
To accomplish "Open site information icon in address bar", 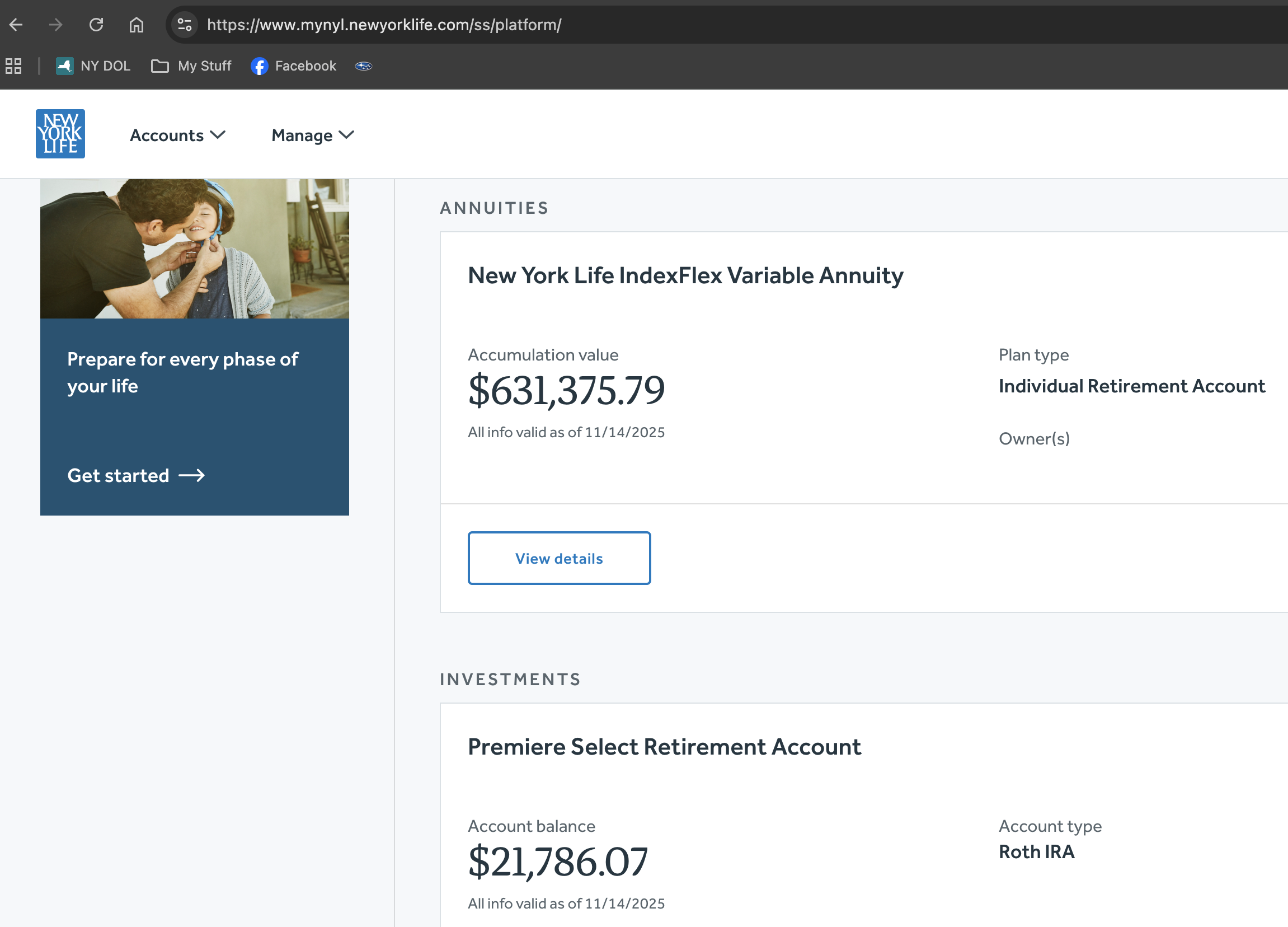I will tap(185, 25).
